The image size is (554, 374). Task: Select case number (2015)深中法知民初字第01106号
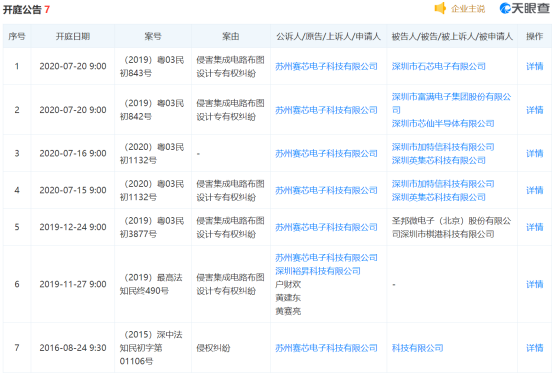coord(151,348)
